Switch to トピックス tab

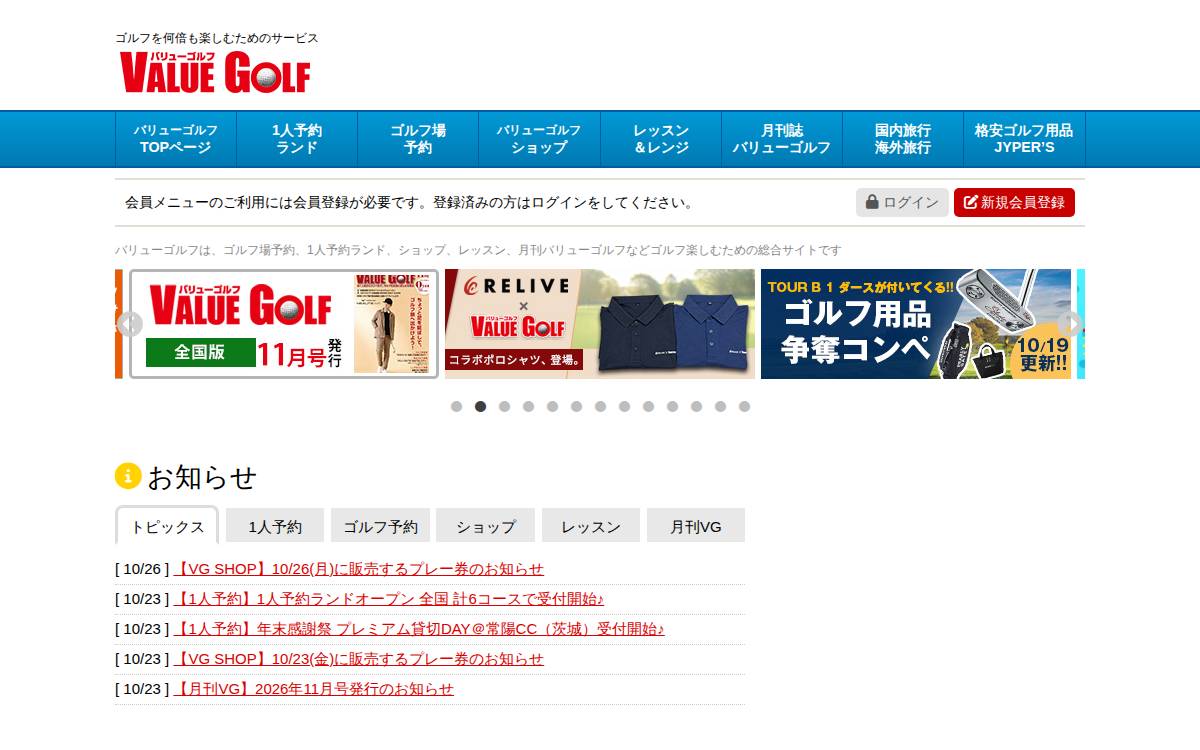[x=167, y=526]
